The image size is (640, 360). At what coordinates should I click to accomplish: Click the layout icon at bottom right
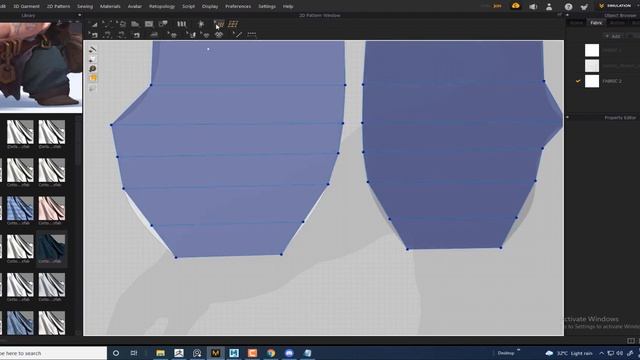(631, 340)
